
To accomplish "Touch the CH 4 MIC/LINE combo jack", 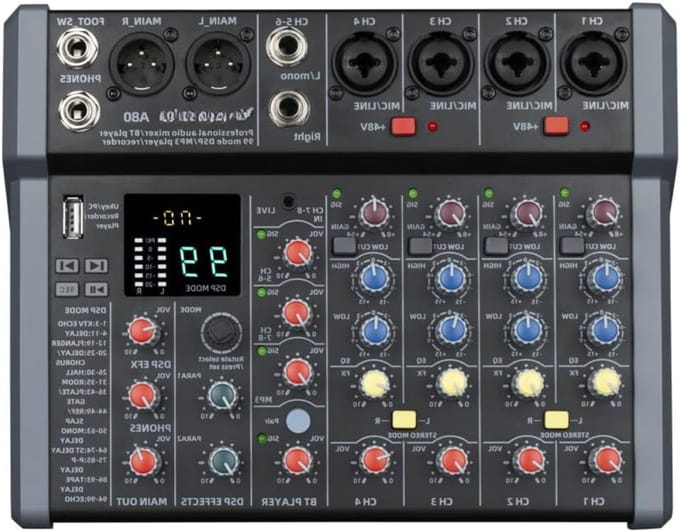I will point(365,63).
